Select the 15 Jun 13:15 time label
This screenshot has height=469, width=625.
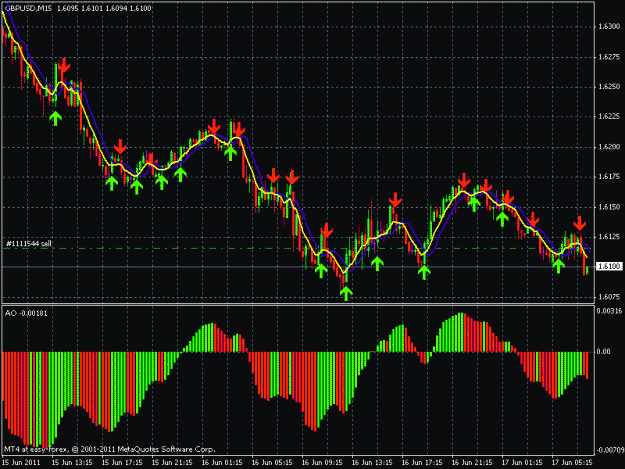pos(72,463)
